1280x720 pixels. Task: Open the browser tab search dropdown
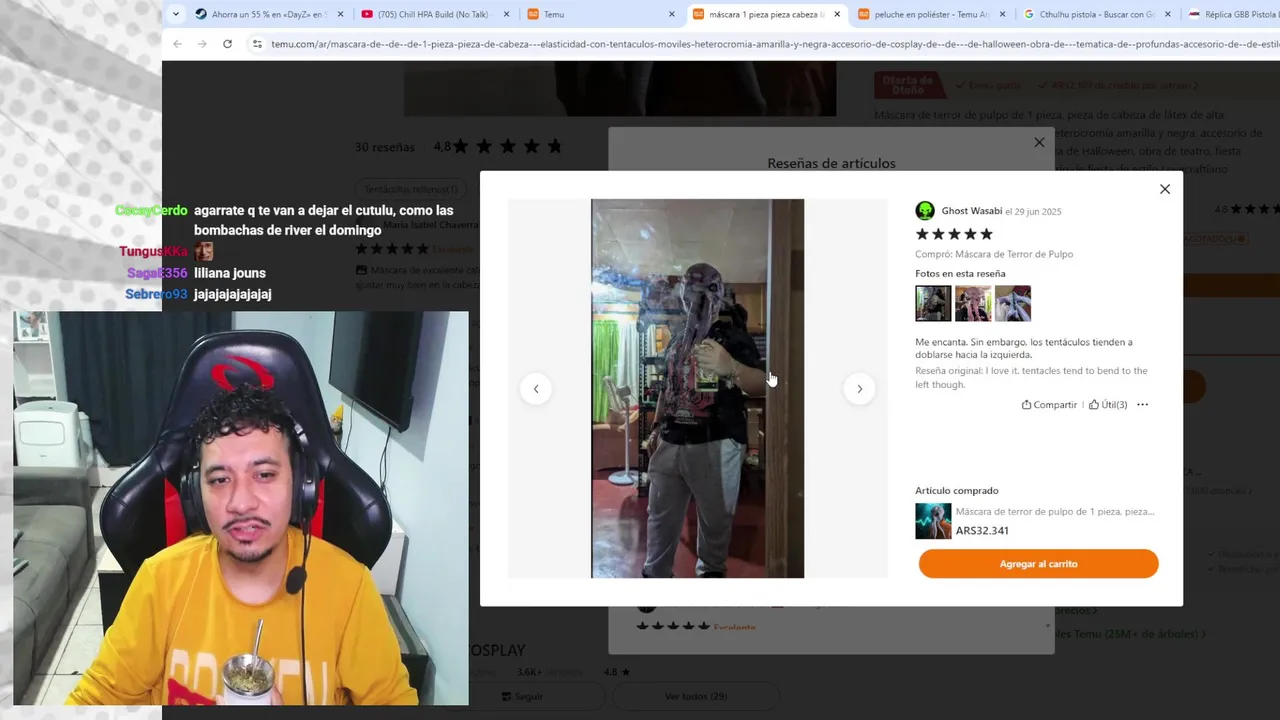[x=176, y=14]
